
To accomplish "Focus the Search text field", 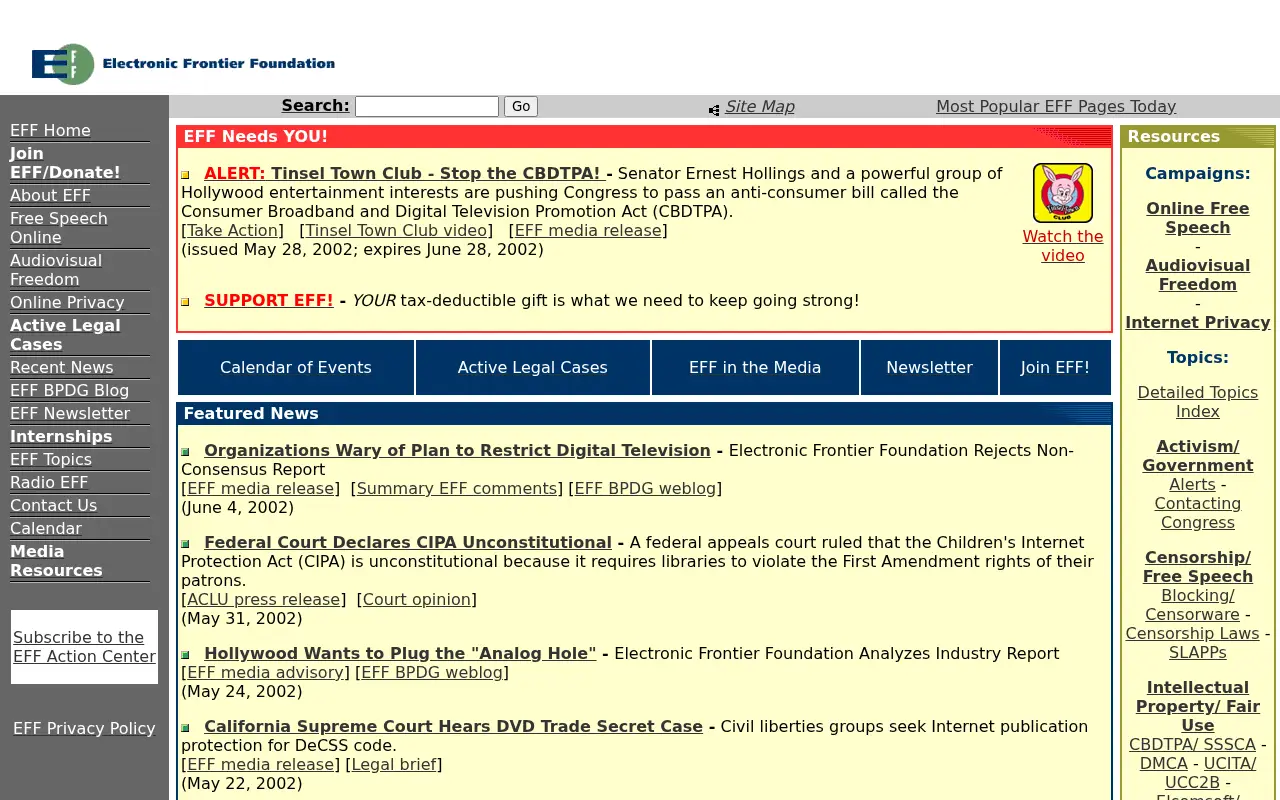I will coord(427,107).
